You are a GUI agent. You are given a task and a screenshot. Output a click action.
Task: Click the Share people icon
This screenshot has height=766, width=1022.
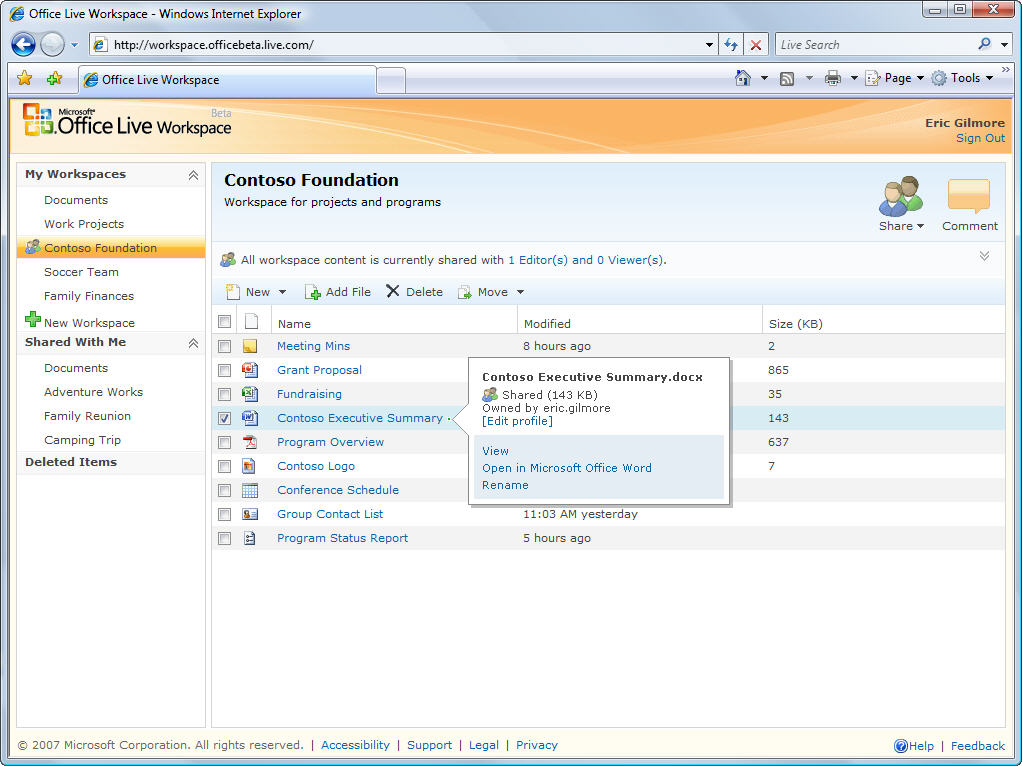point(900,196)
